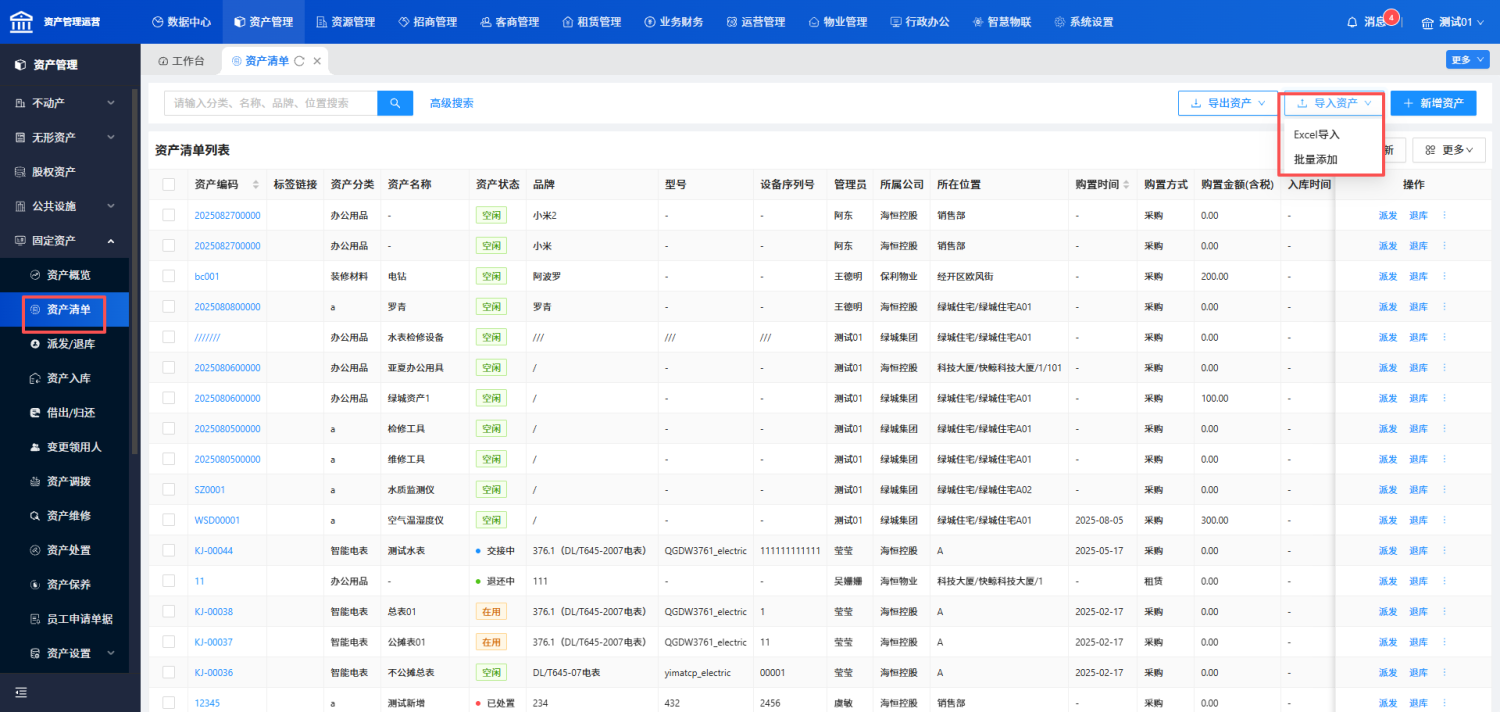Screen dimensions: 1500x712
Task: Check the row for asset KJ-00044
Action: point(169,551)
